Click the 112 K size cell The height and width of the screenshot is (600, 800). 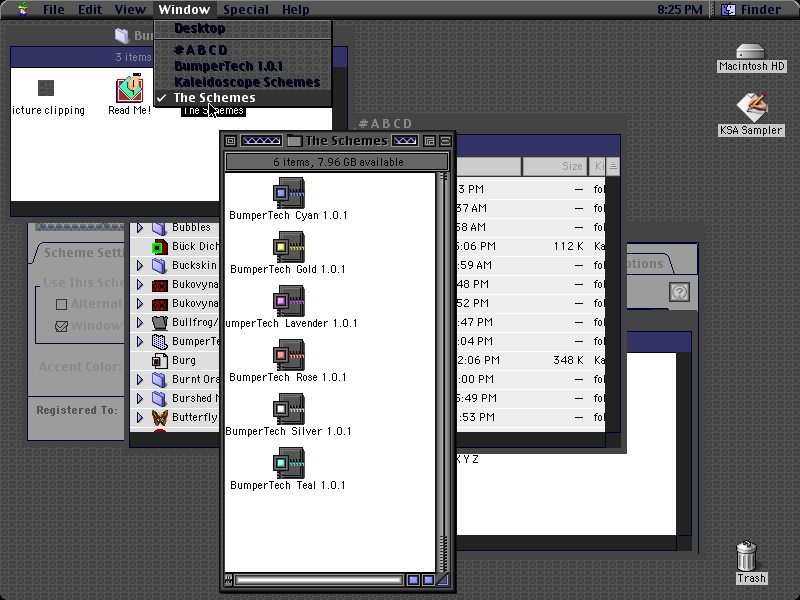[568, 246]
